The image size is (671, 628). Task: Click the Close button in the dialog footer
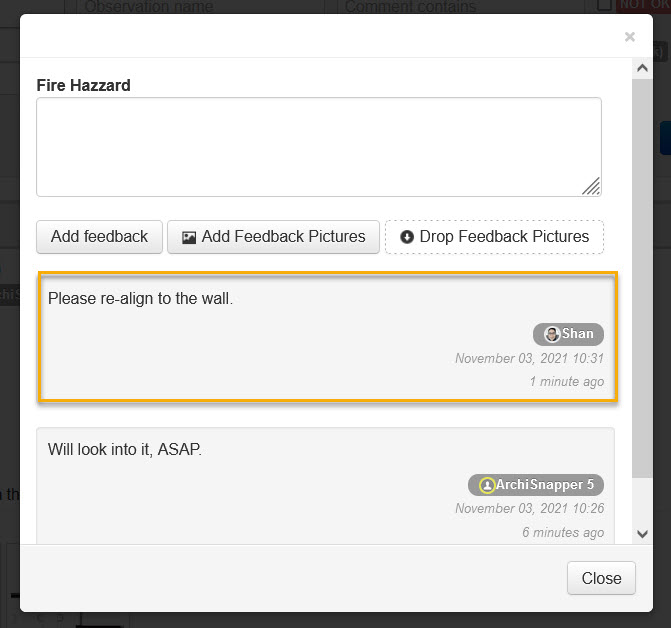coord(601,578)
